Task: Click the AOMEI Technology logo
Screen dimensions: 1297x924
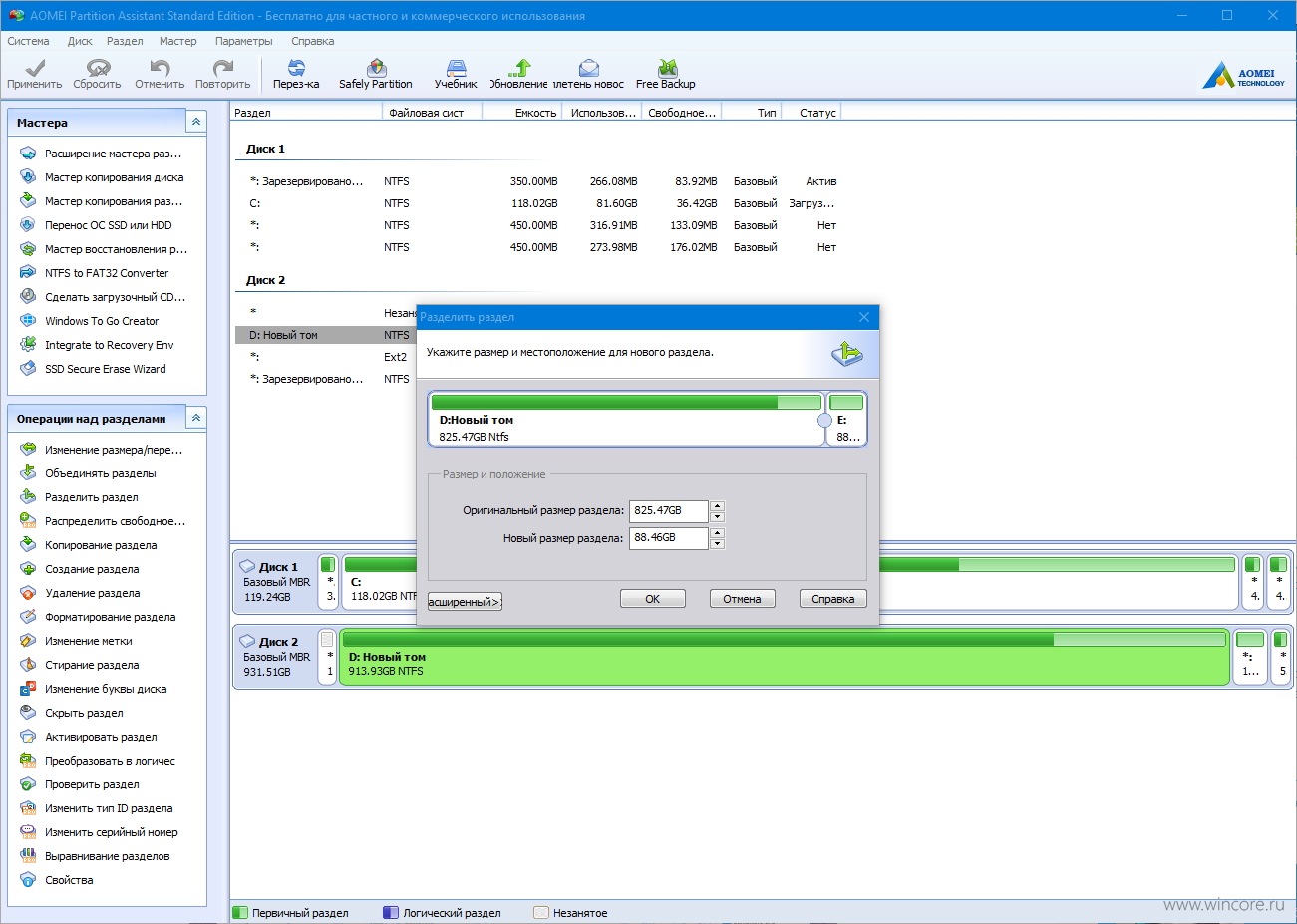Action: point(1243,76)
